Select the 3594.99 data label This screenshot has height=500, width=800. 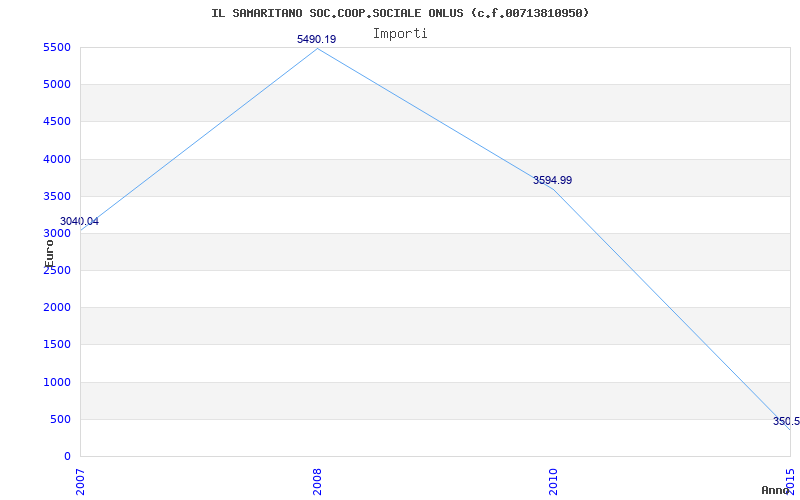click(553, 180)
